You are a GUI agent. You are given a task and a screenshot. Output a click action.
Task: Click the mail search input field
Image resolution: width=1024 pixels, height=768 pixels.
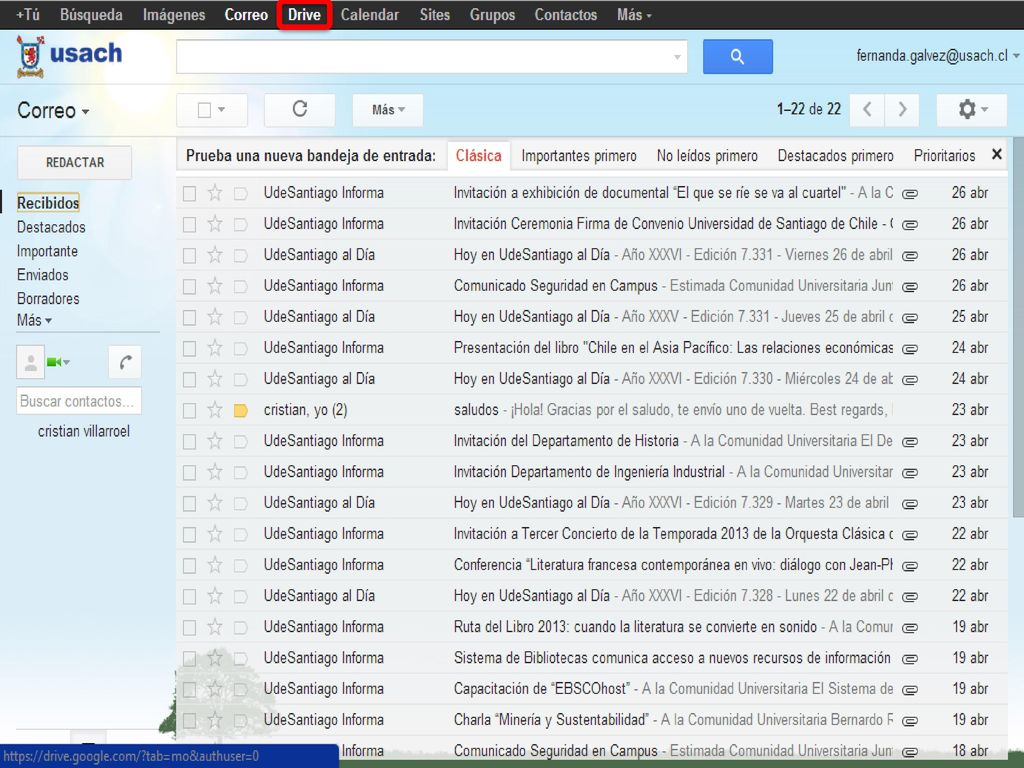(431, 57)
